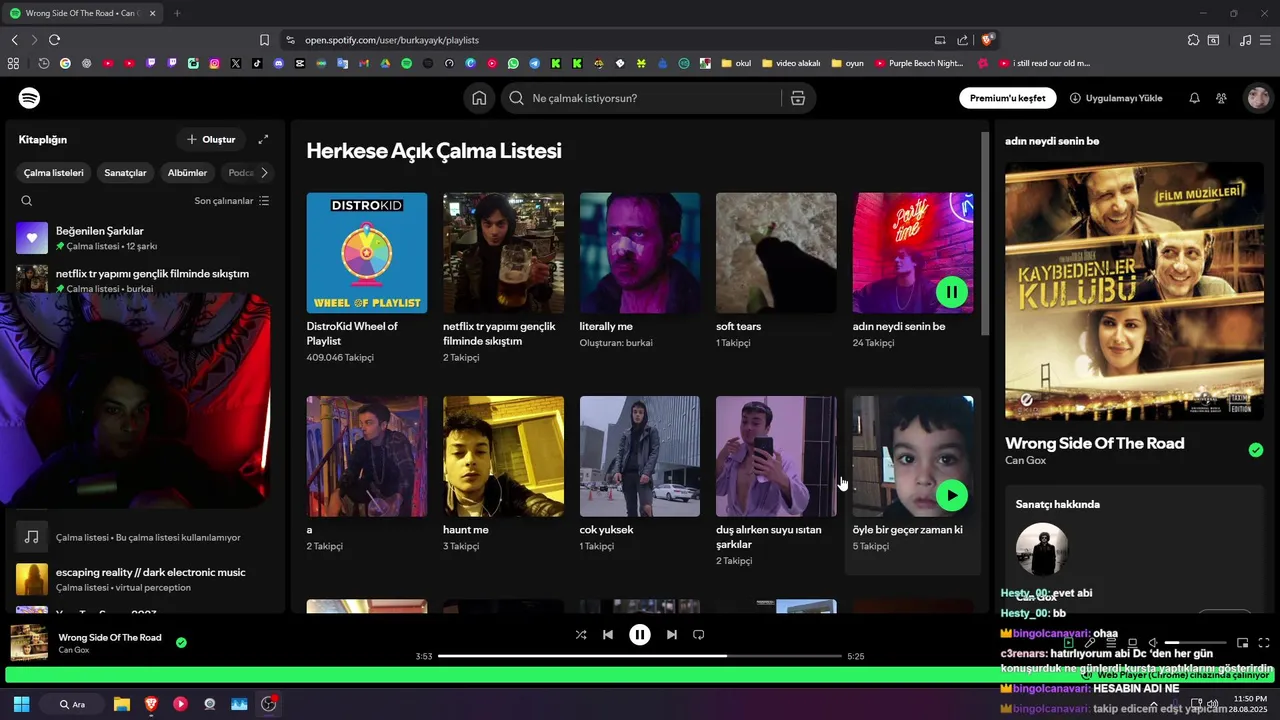Adjust the volume slider
The height and width of the screenshot is (720, 1280).
coord(1196,642)
